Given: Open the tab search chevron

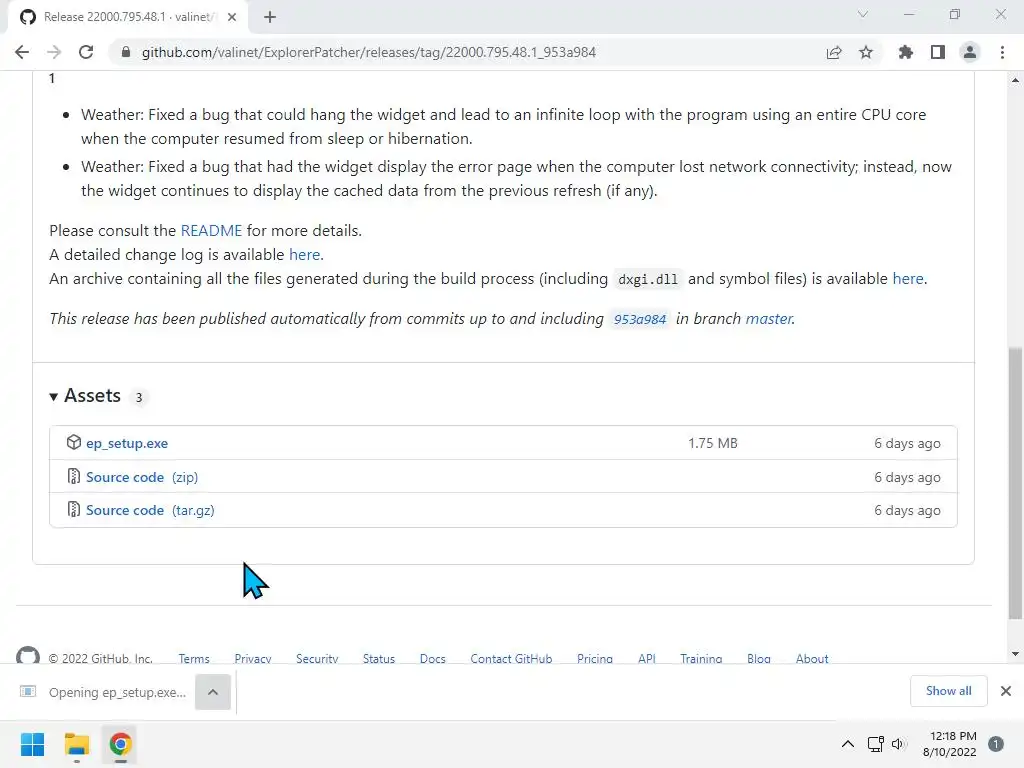Looking at the screenshot, I should [863, 14].
